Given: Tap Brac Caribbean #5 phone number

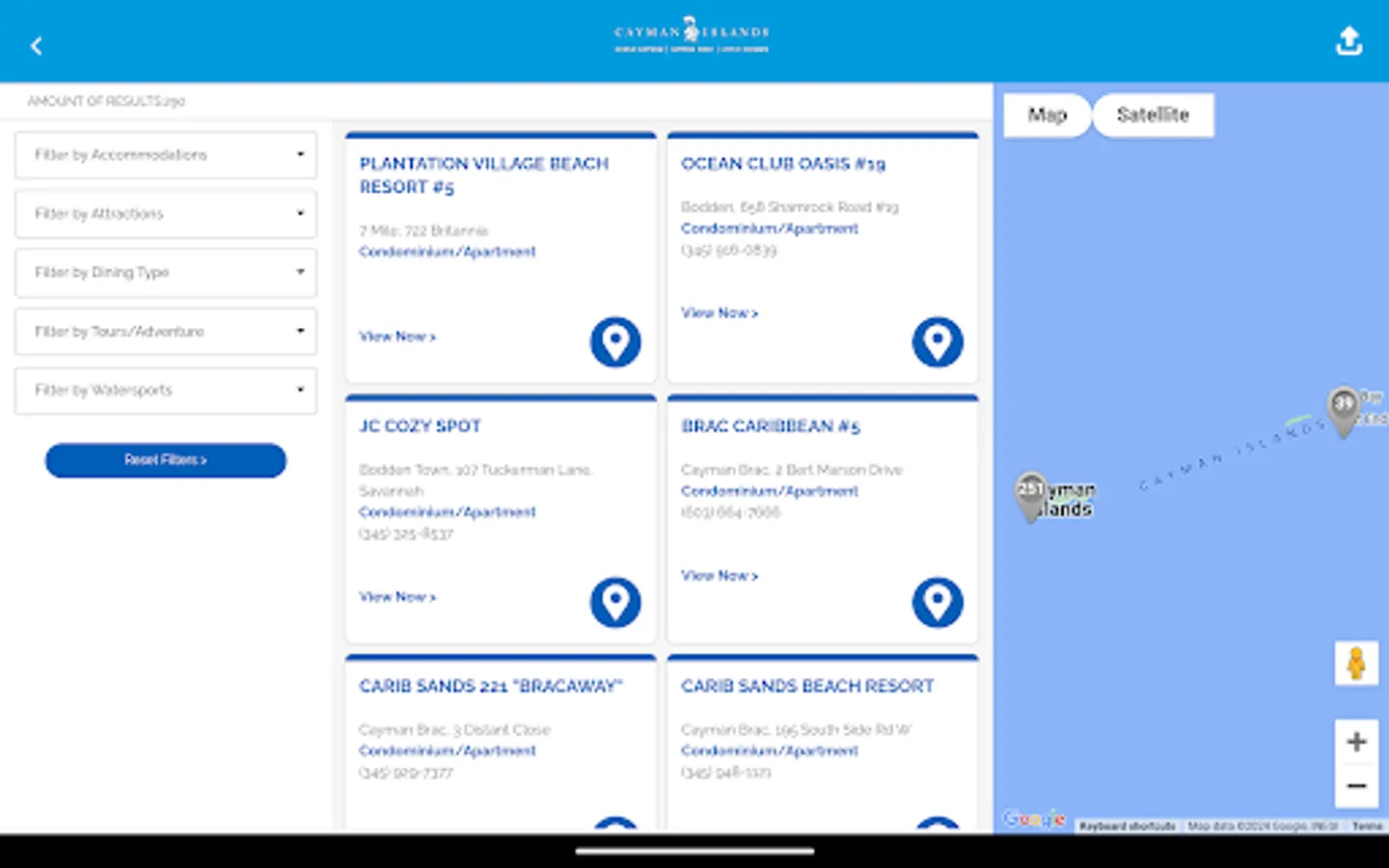Looking at the screenshot, I should tap(730, 513).
